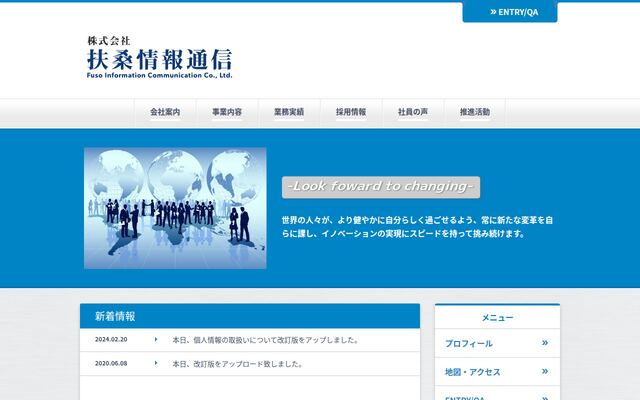This screenshot has width=640, height=400.
Task: Click the double chevron next to 地図・アクセス
Action: click(x=545, y=371)
